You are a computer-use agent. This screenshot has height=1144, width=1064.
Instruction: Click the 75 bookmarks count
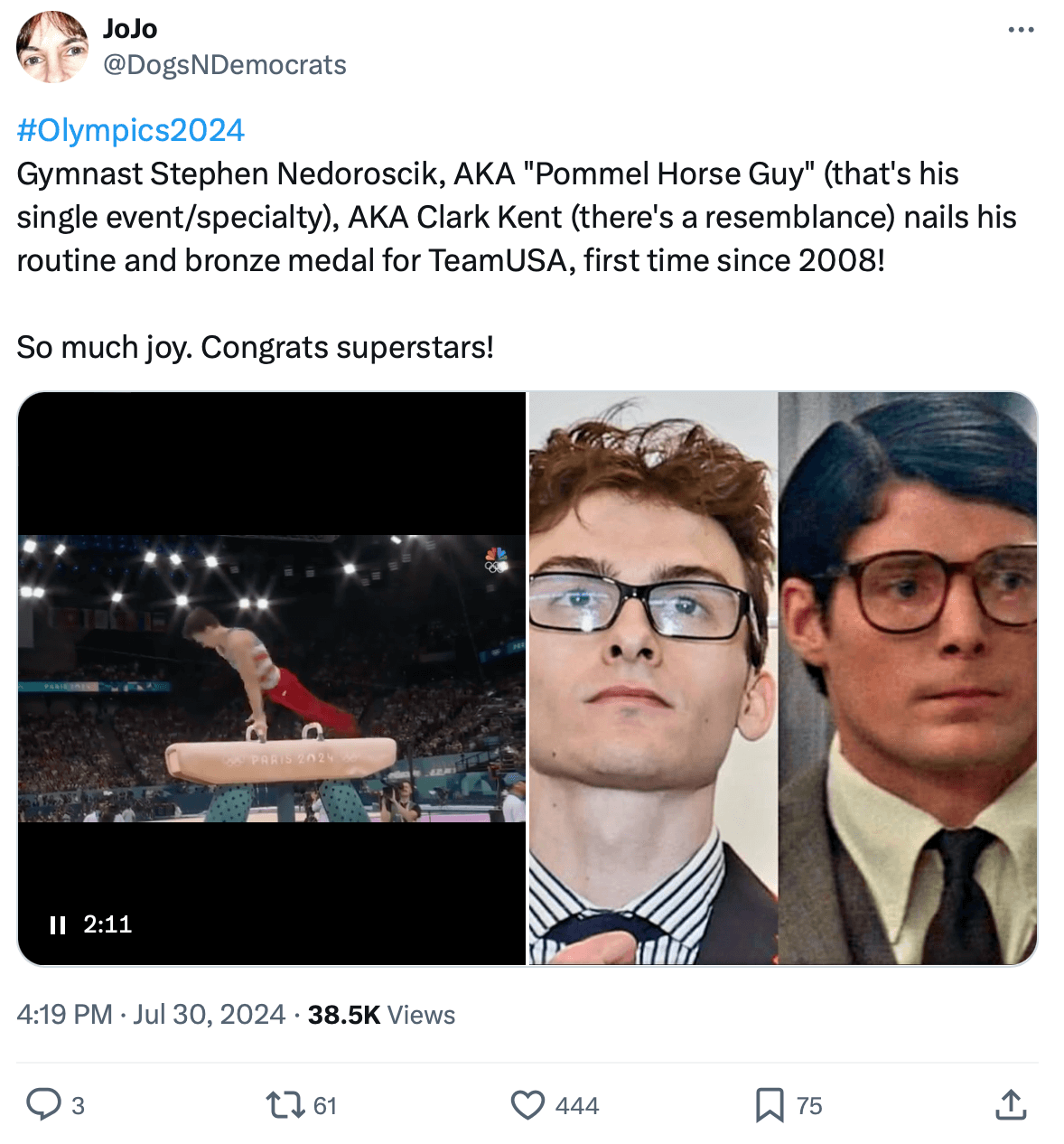[809, 1106]
